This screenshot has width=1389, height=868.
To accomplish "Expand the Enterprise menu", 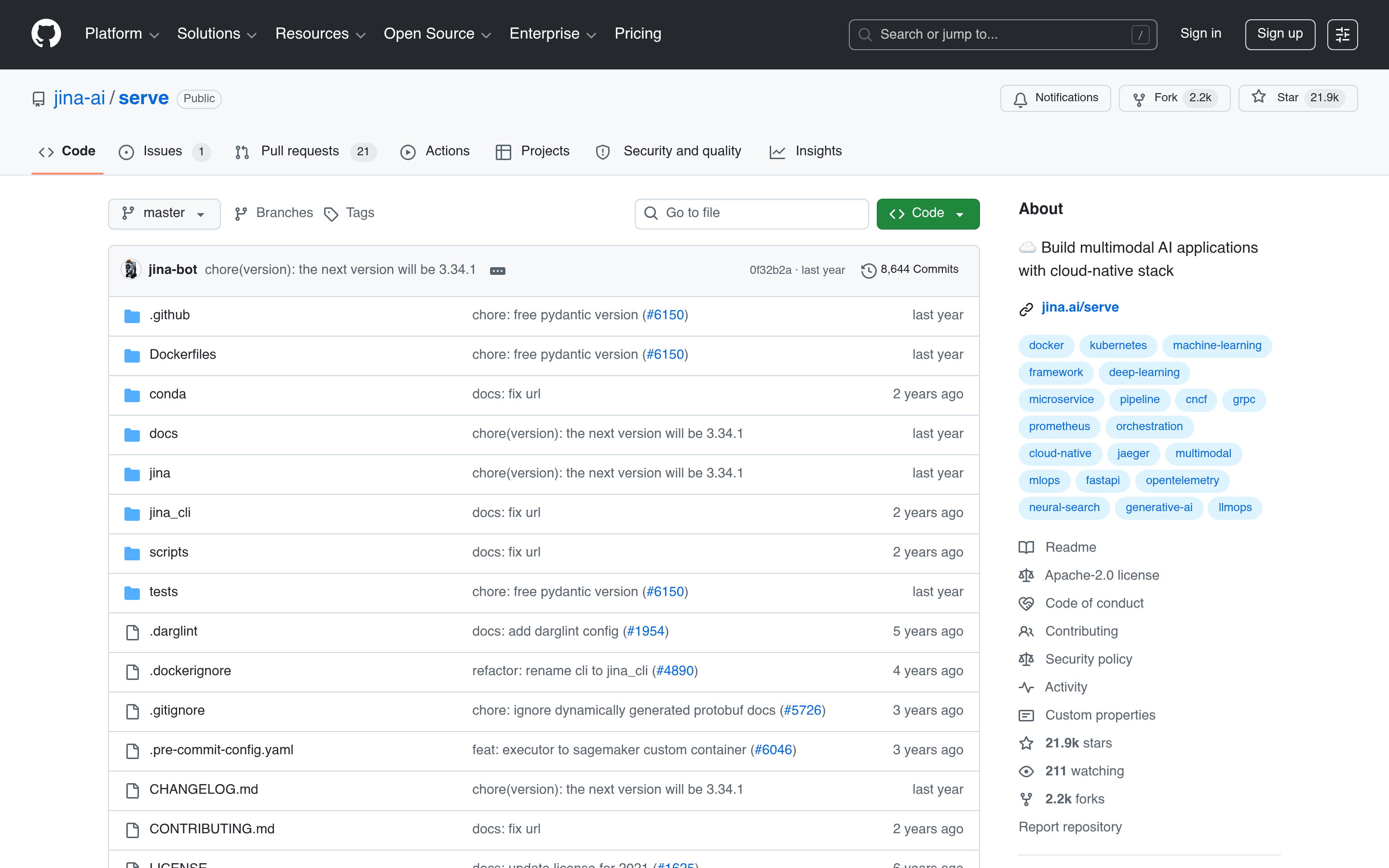I will 553,34.
